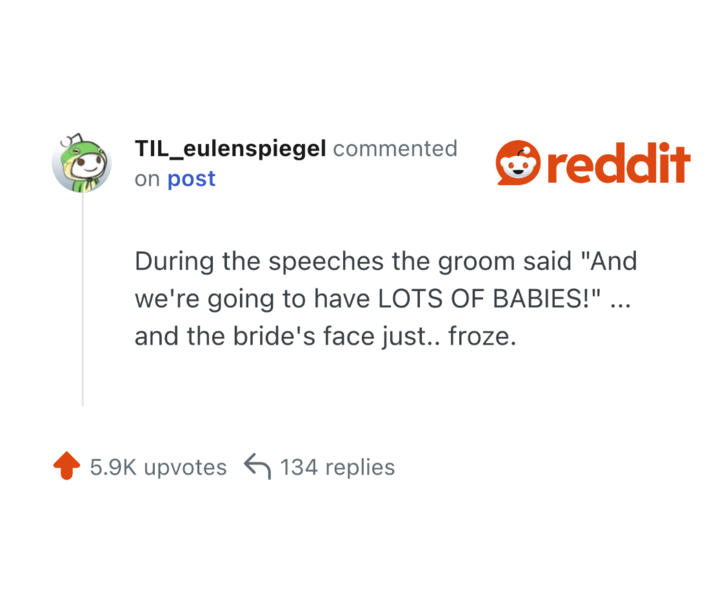Open the TIL_eulenspiegel username profile link
The image size is (716, 599).
click(230, 149)
